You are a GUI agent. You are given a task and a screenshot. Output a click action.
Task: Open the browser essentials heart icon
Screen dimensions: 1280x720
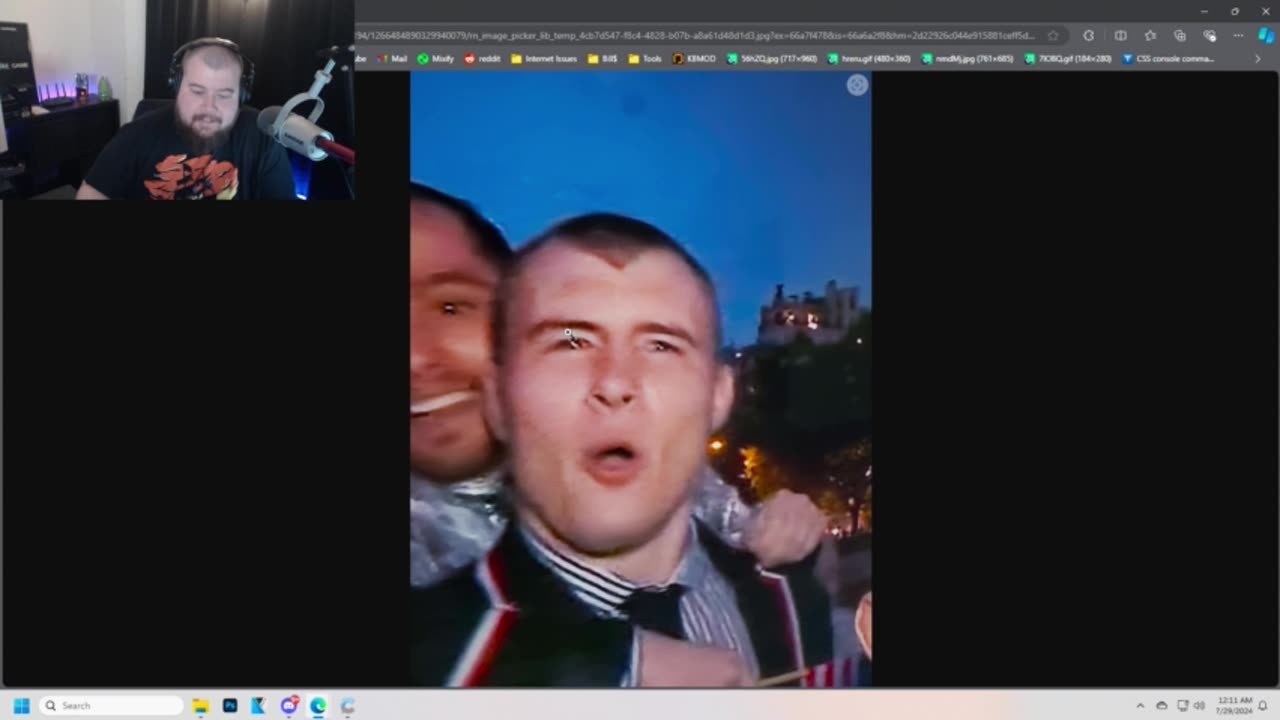(1209, 35)
